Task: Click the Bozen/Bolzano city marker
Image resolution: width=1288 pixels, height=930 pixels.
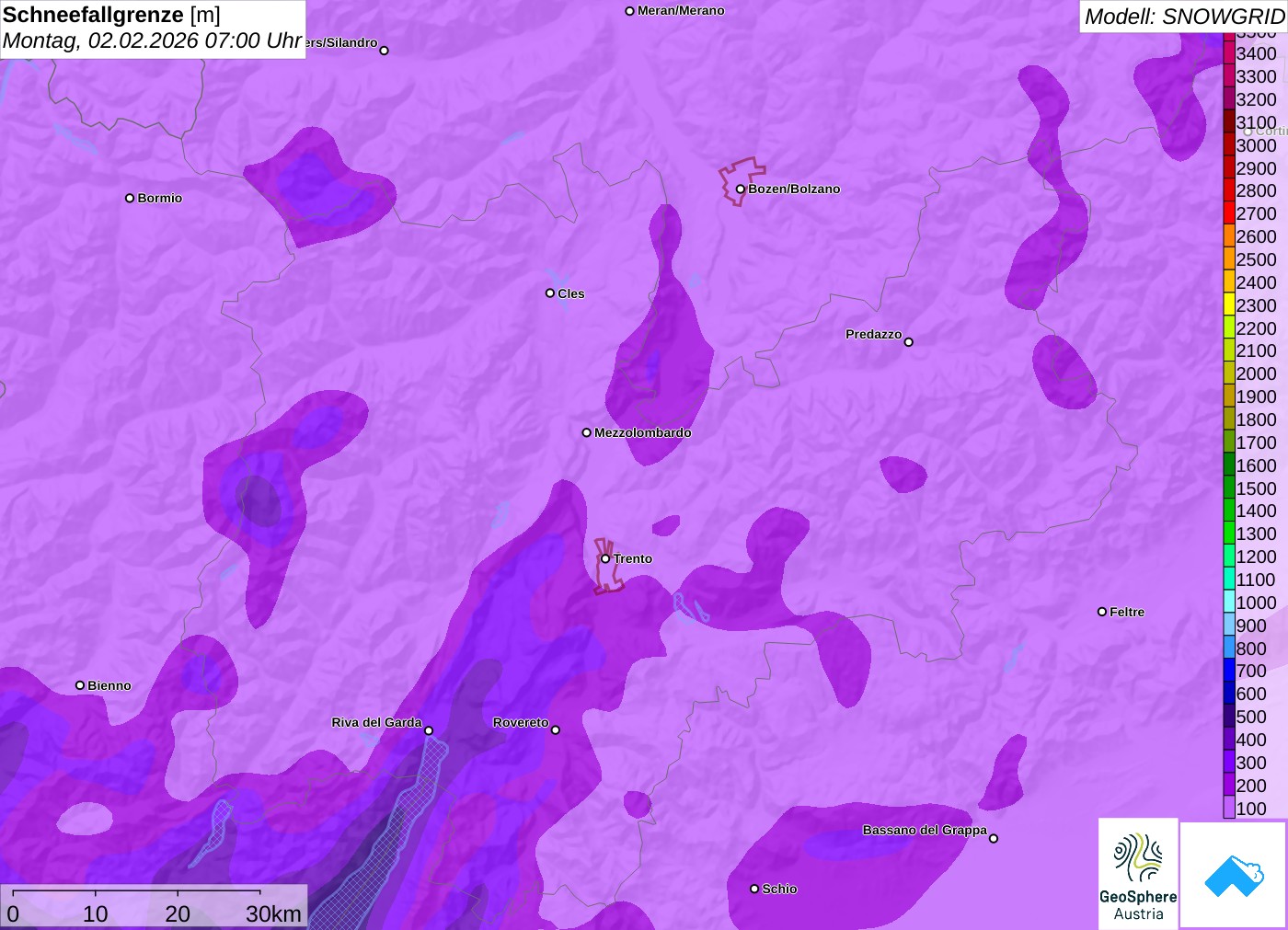Action: point(740,189)
